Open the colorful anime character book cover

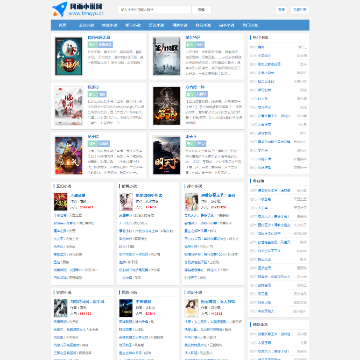click(68, 155)
